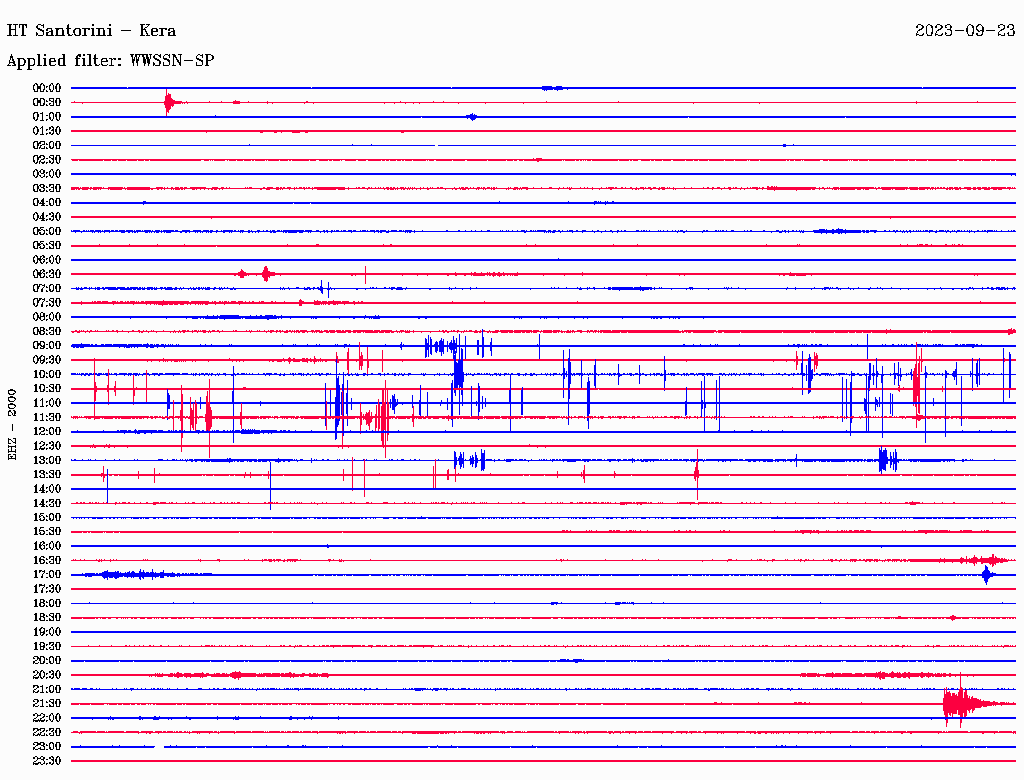Select the 11:00 time label
Viewport: 1024px width, 780px height.
(x=47, y=403)
